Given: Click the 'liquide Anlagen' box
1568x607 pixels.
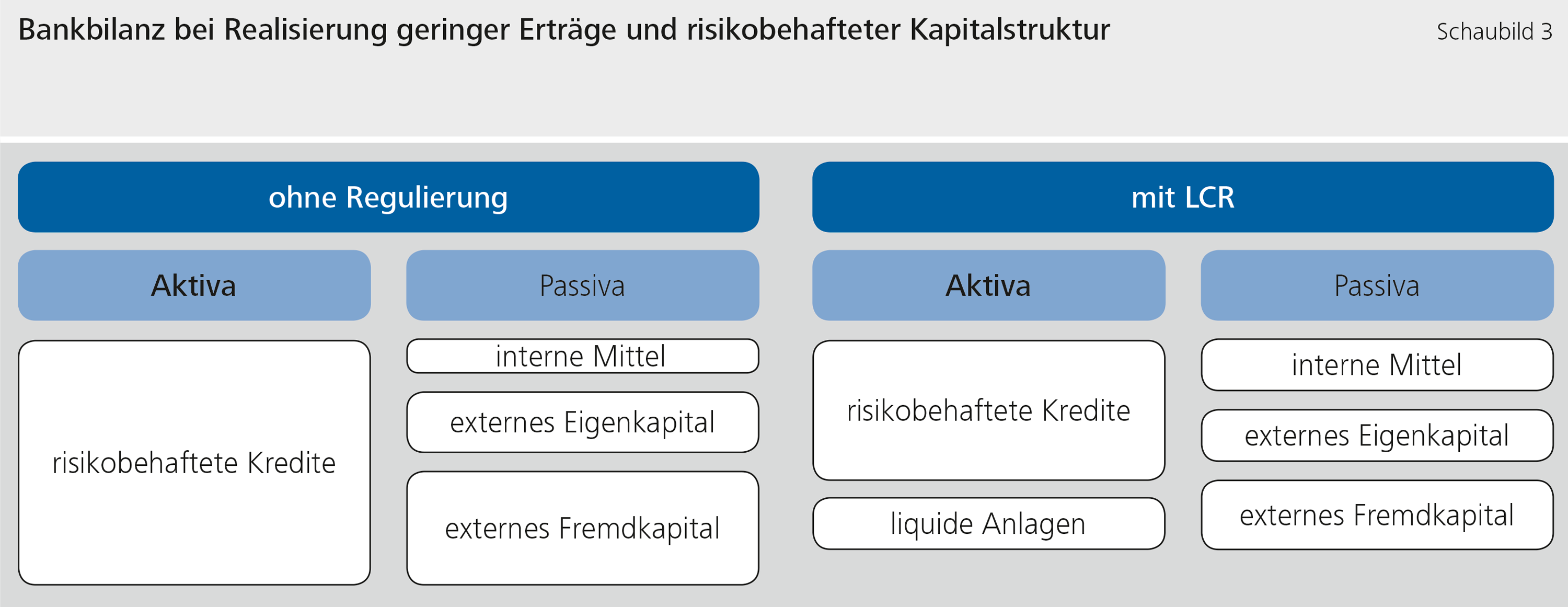Looking at the screenshot, I should coord(988,523).
